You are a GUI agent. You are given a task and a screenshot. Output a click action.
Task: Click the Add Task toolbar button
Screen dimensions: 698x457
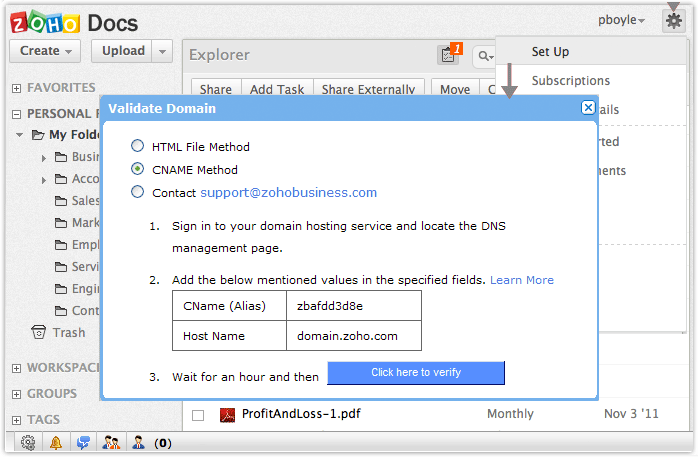click(x=277, y=88)
